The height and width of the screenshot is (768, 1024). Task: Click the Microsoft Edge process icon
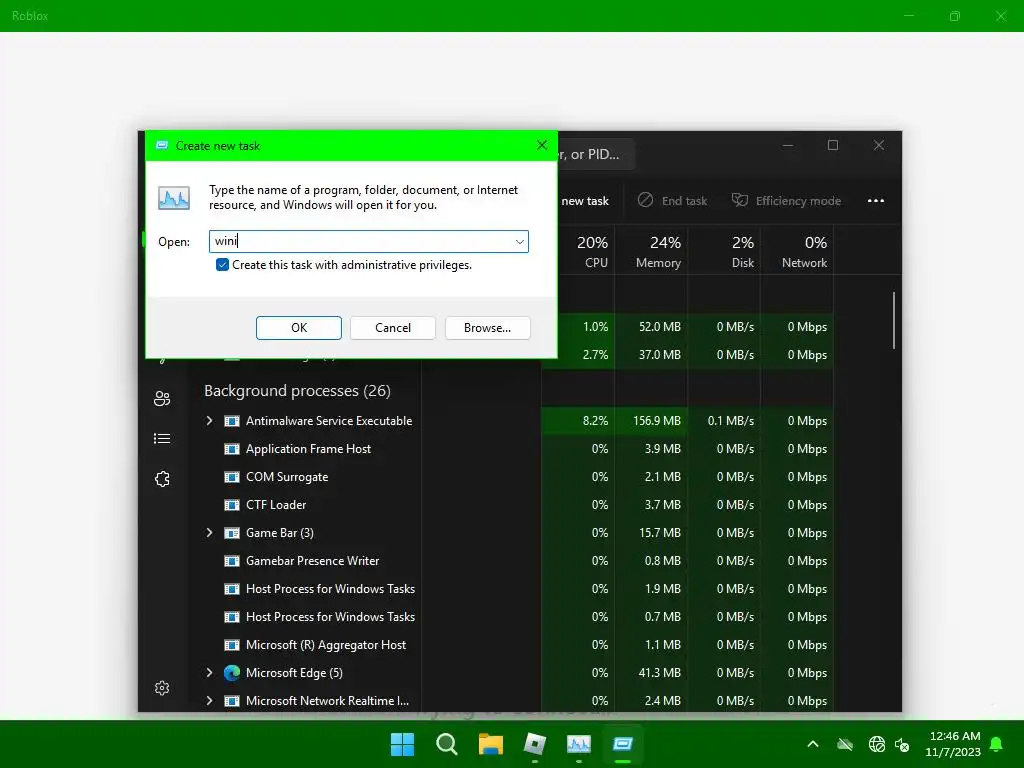coord(232,673)
